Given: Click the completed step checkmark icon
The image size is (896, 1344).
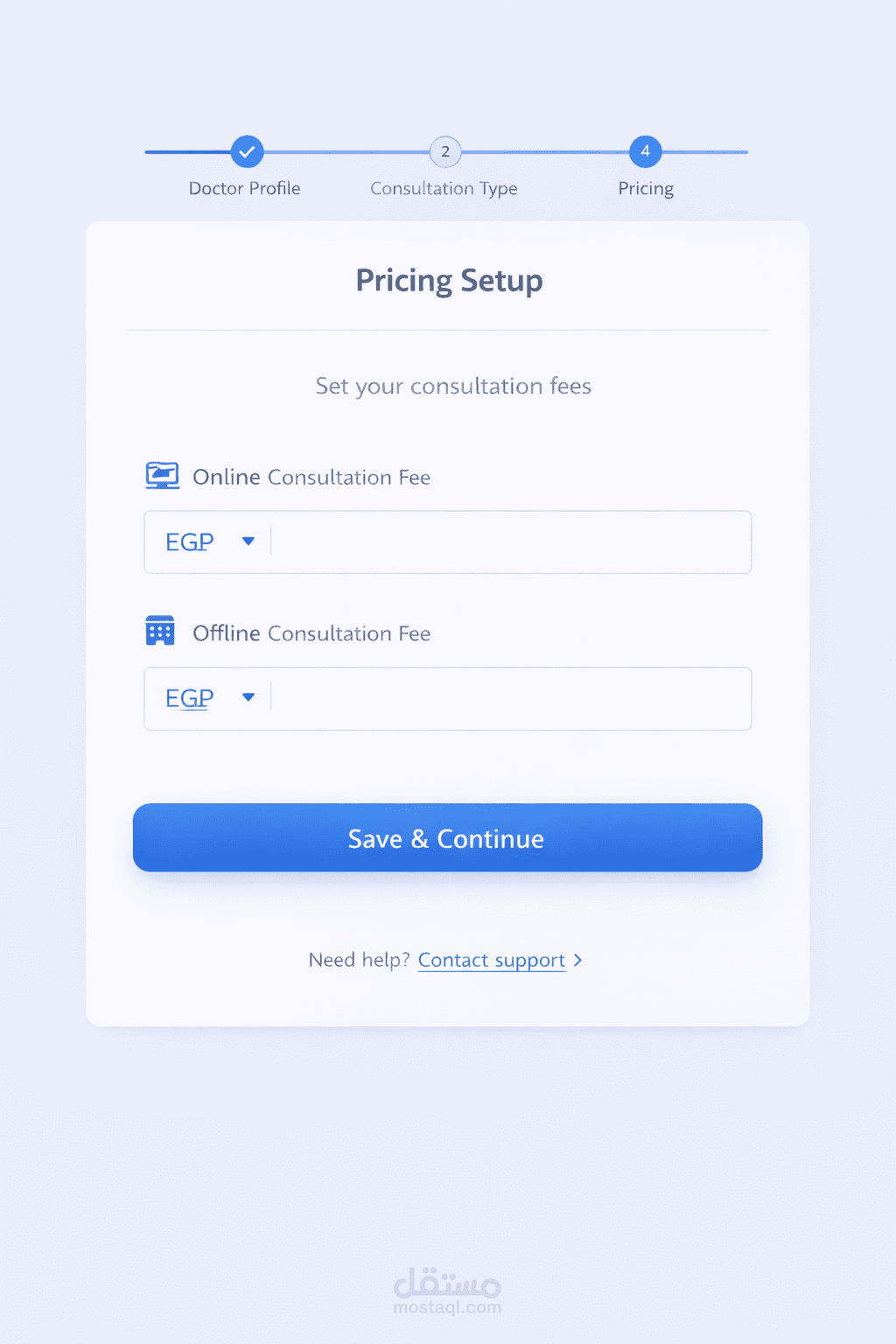Looking at the screenshot, I should (247, 151).
